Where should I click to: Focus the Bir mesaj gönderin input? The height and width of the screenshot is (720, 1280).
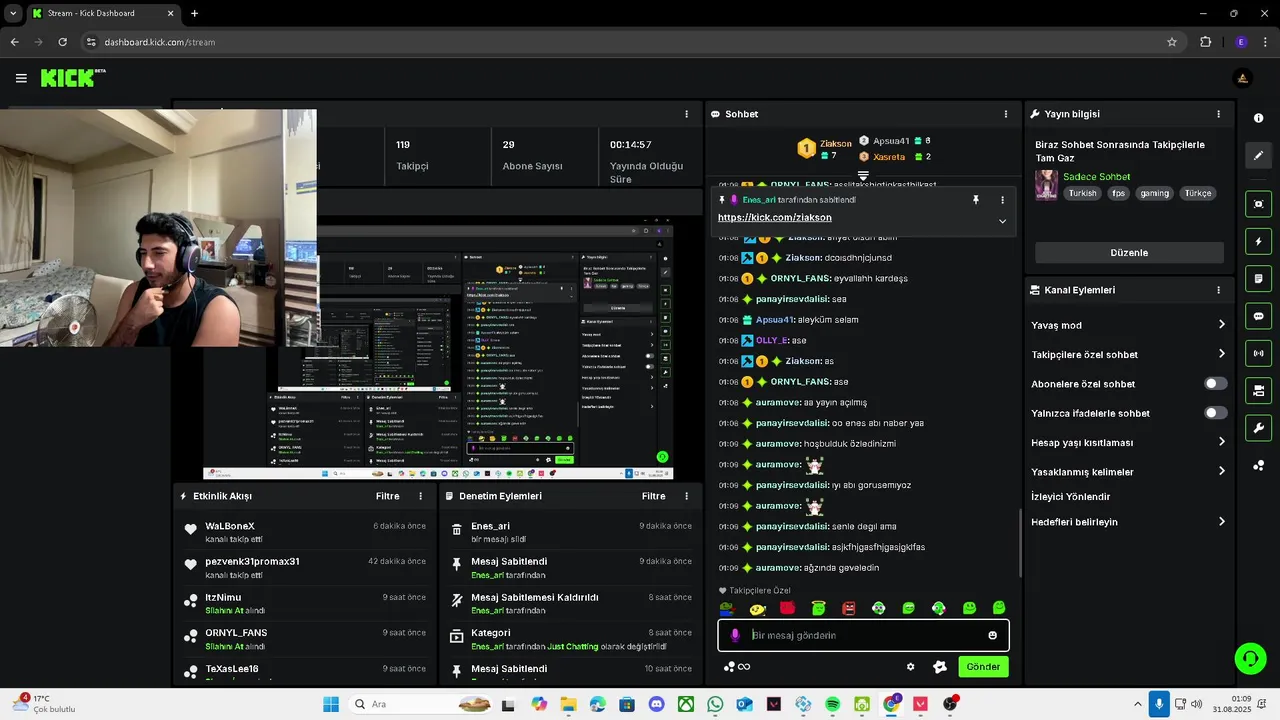[865, 635]
